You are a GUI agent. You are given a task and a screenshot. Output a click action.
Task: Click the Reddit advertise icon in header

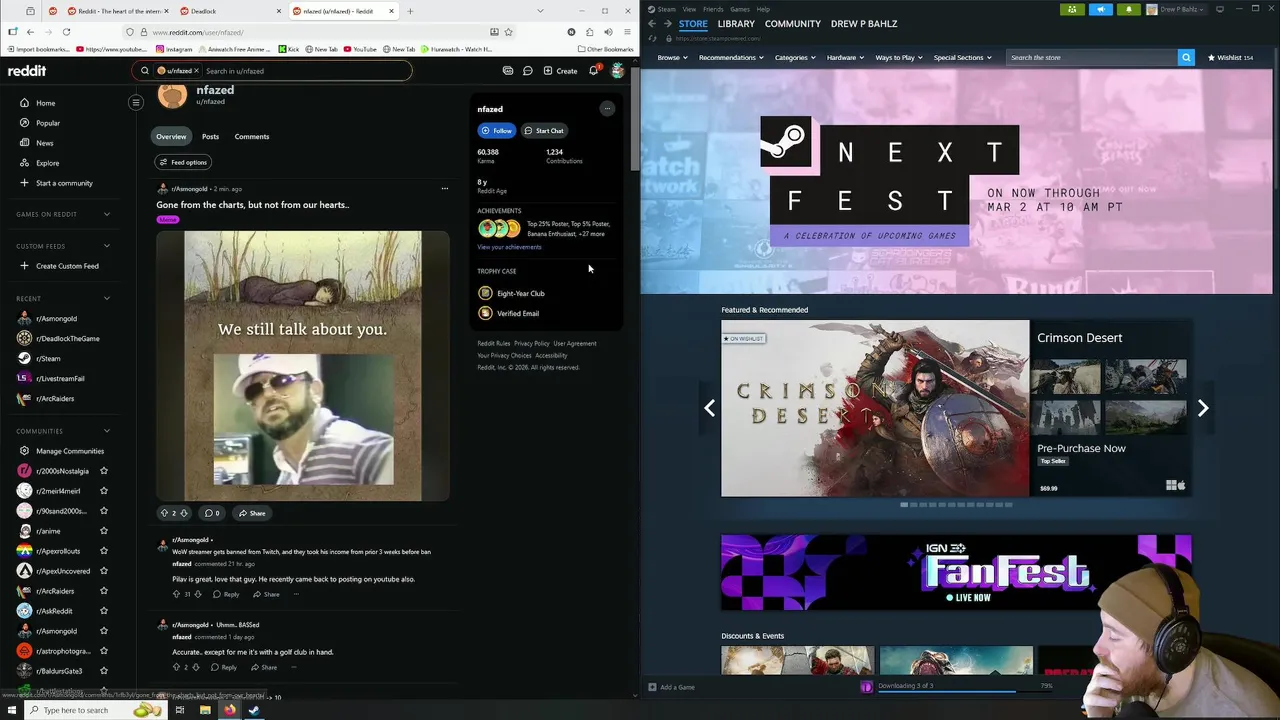(x=508, y=71)
